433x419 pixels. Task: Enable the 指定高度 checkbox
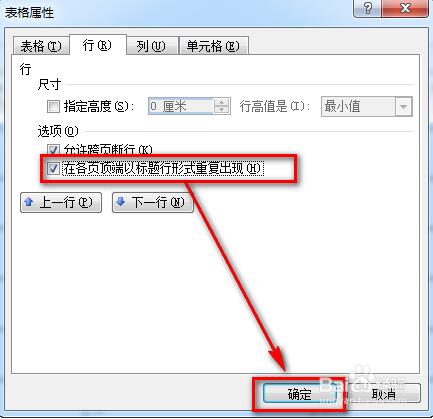click(x=53, y=107)
